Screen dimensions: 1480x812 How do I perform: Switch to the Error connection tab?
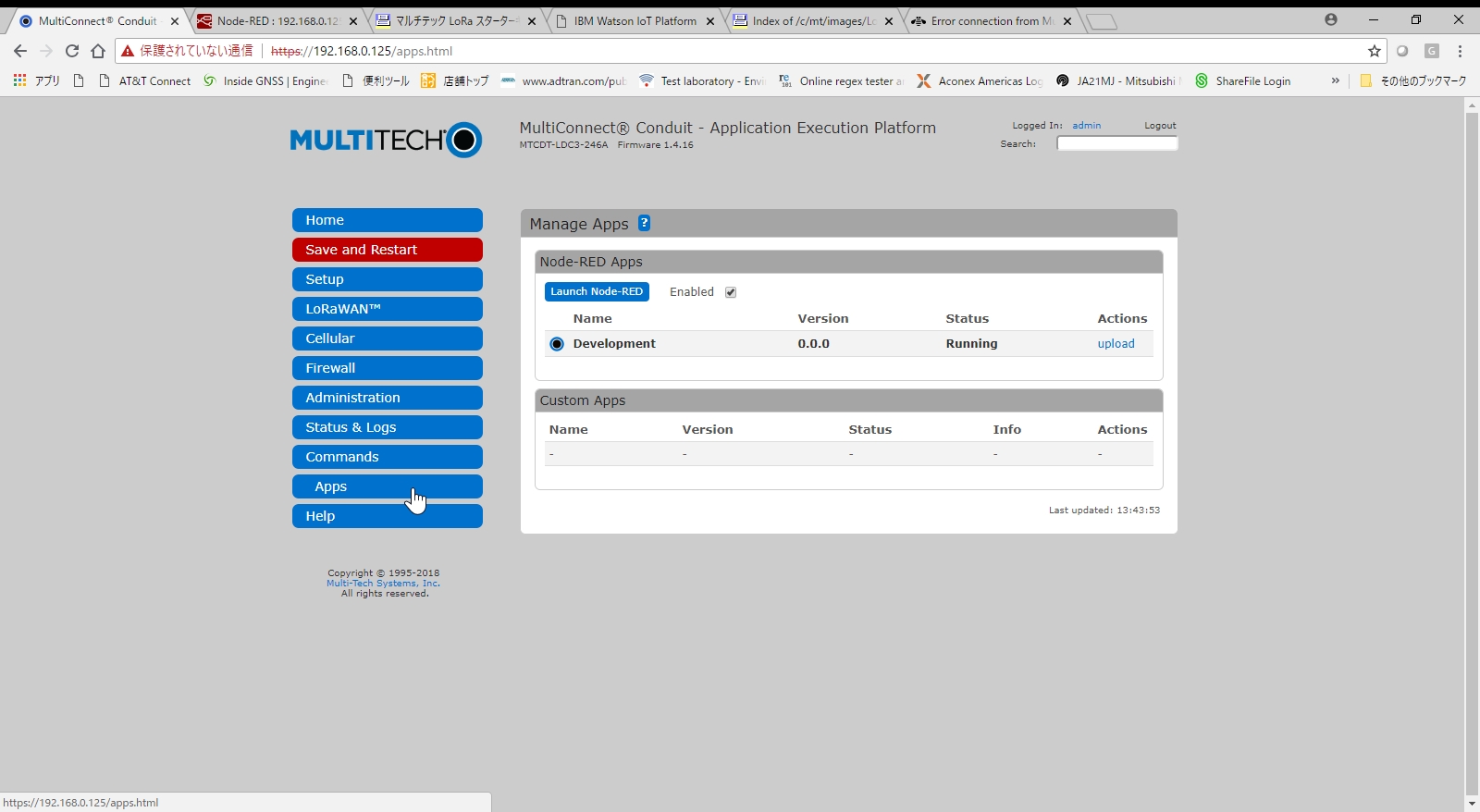pyautogui.click(x=992, y=21)
